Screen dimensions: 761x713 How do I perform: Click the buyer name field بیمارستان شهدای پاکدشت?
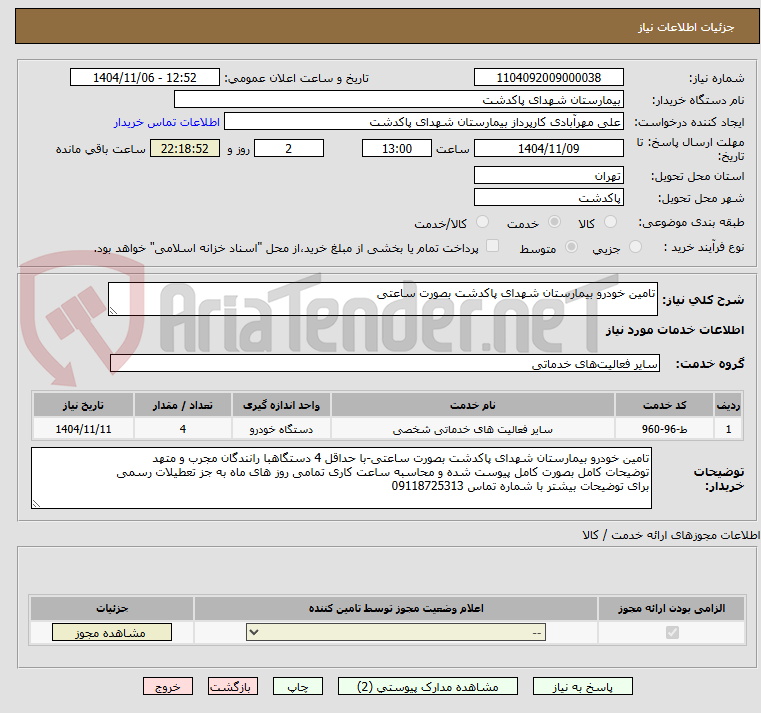click(398, 100)
